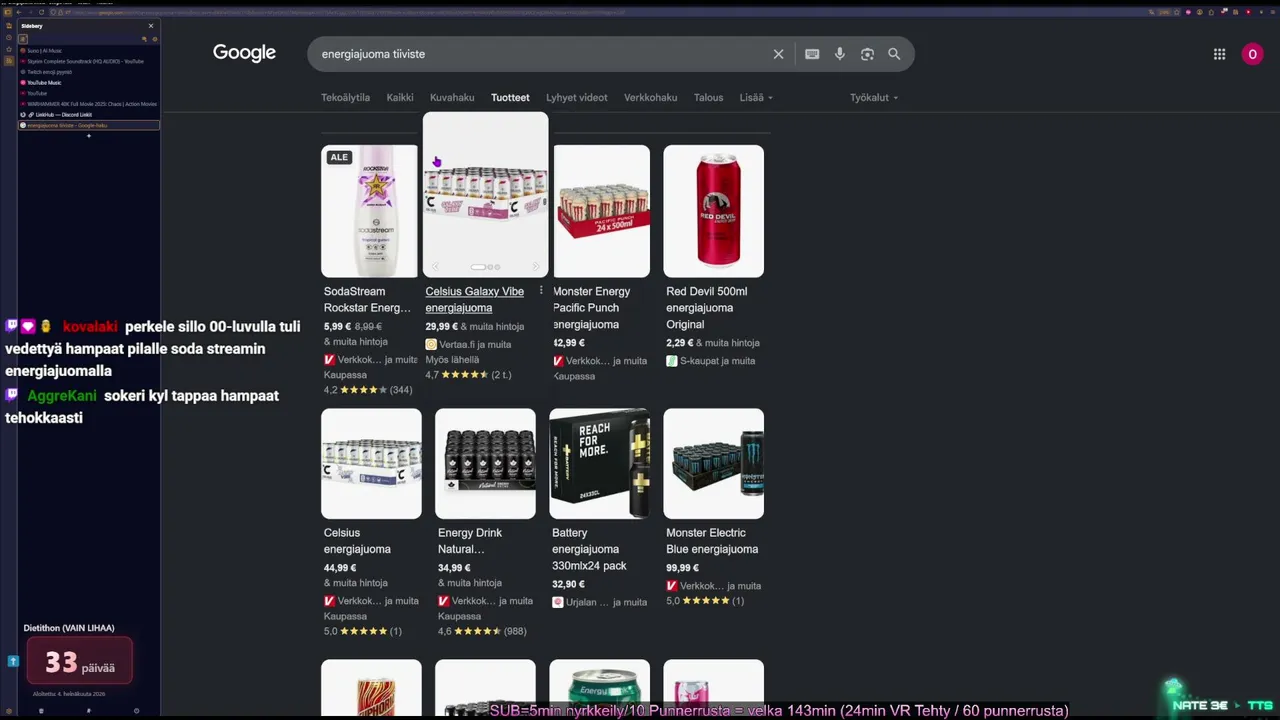Image resolution: width=1280 pixels, height=720 pixels.
Task: Open Warhammer 40K Full Movie tab
Action: pos(89,104)
